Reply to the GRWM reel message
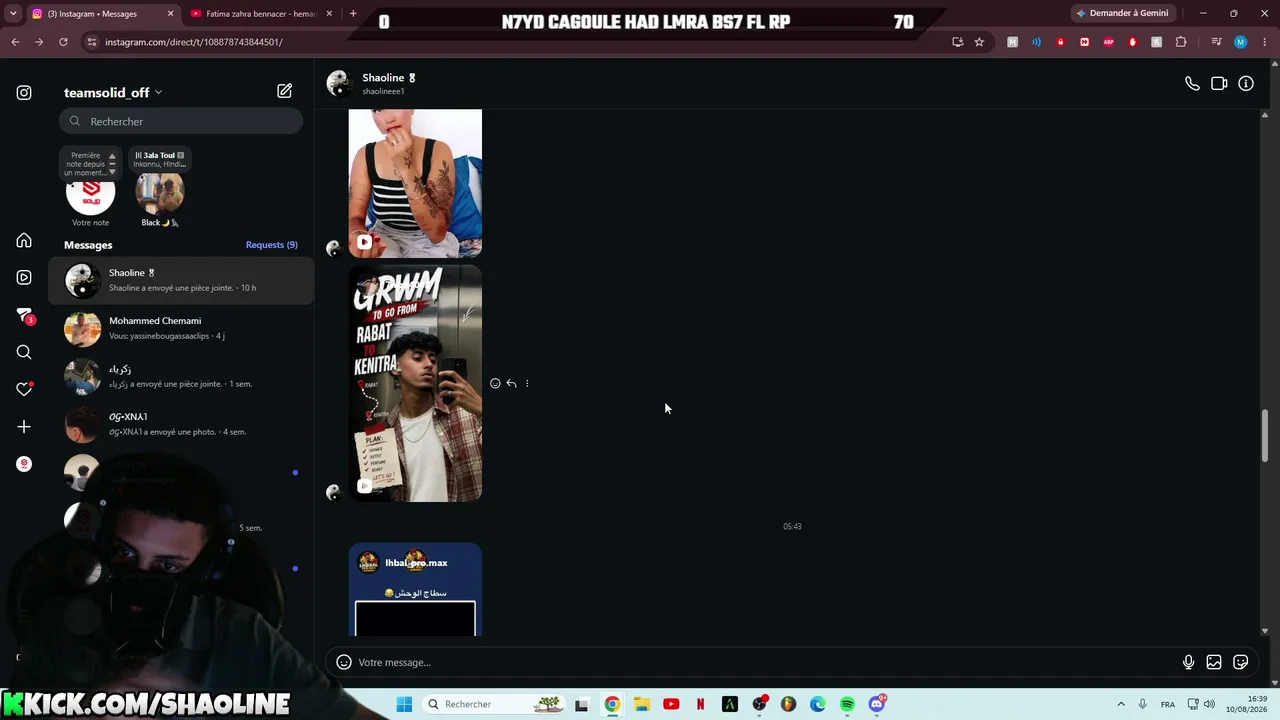 click(x=511, y=383)
